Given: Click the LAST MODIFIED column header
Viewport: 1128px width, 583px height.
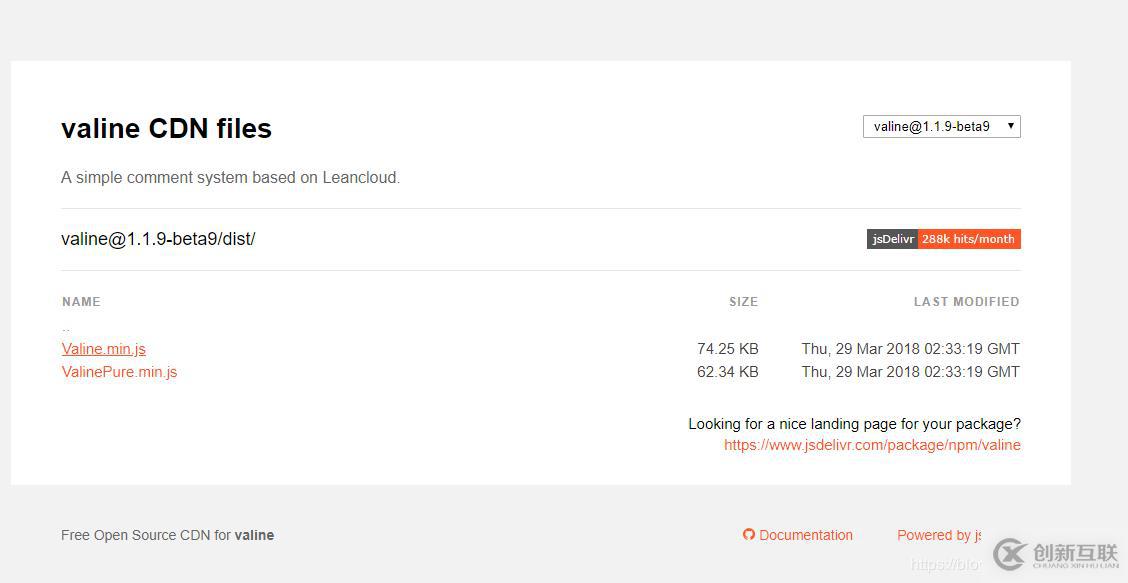Looking at the screenshot, I should click(x=966, y=302).
